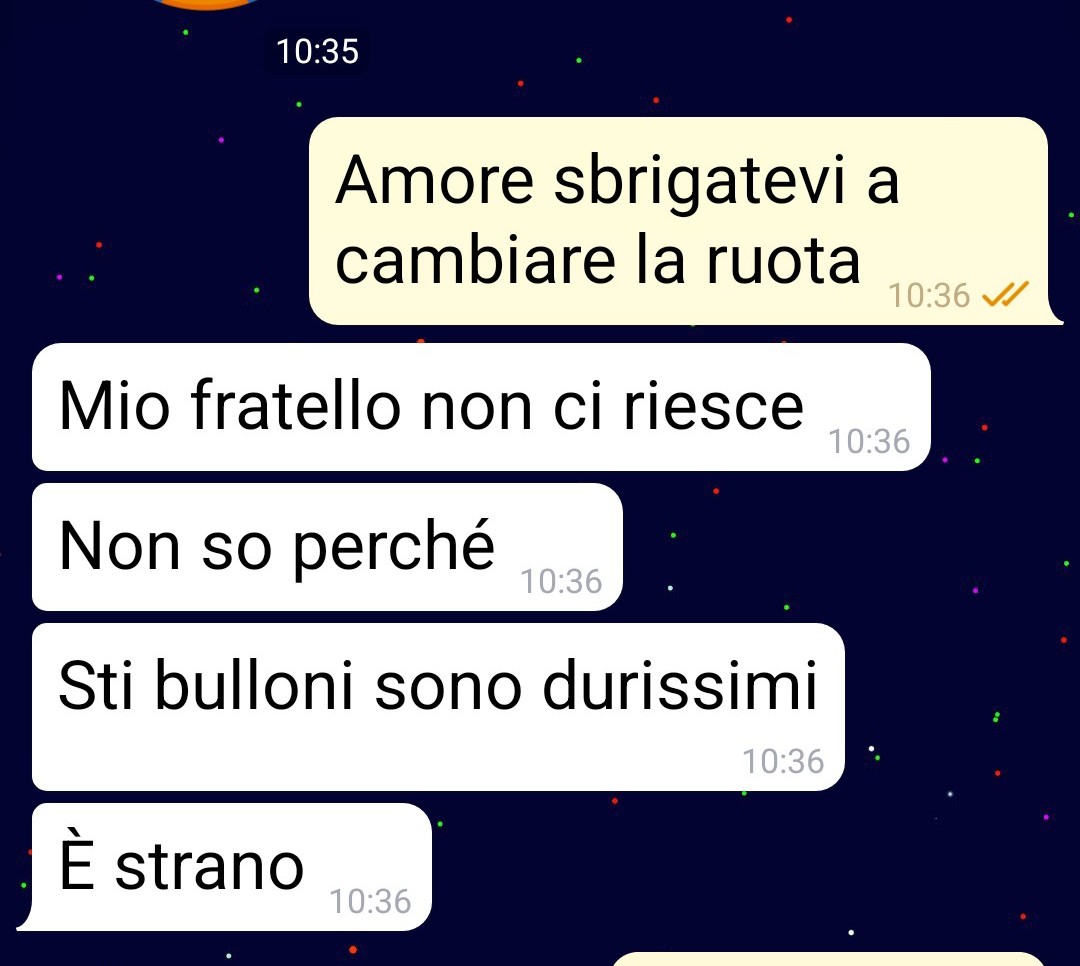The width and height of the screenshot is (1080, 966).
Task: Select the "È strano" message bubble
Action: (225, 867)
